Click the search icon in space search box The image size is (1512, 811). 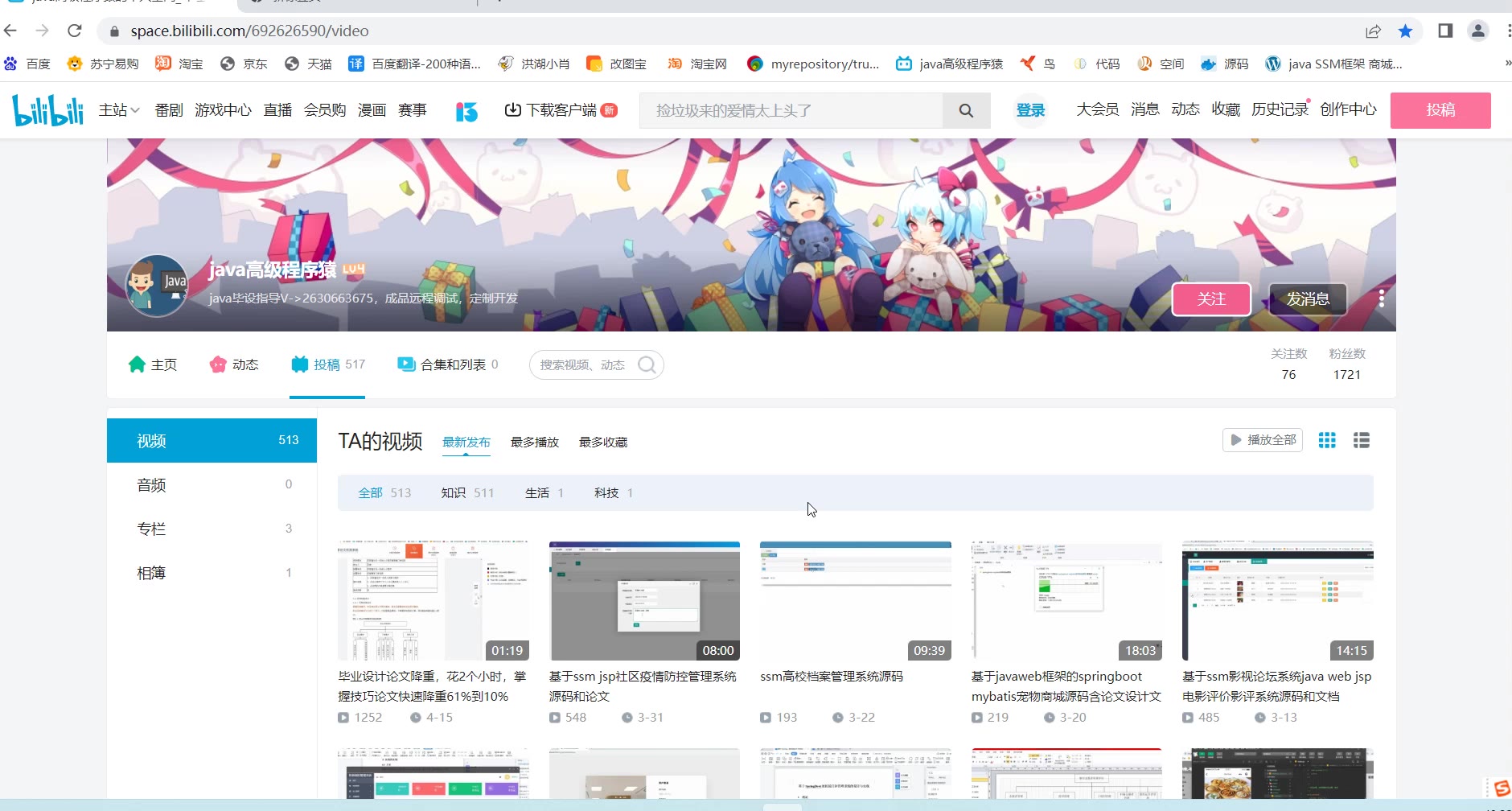pyautogui.click(x=647, y=365)
